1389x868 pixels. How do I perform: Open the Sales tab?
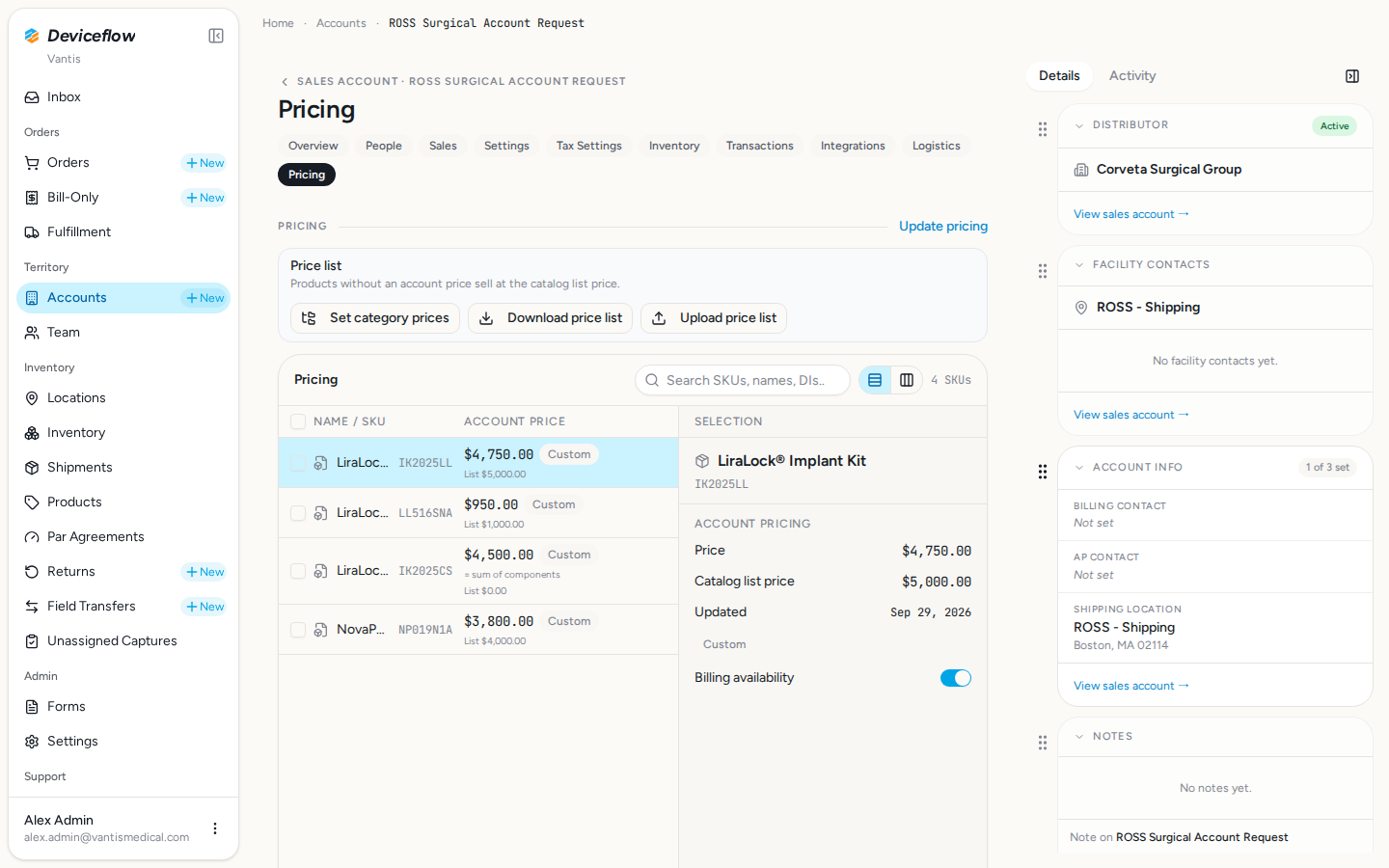pyautogui.click(x=443, y=146)
